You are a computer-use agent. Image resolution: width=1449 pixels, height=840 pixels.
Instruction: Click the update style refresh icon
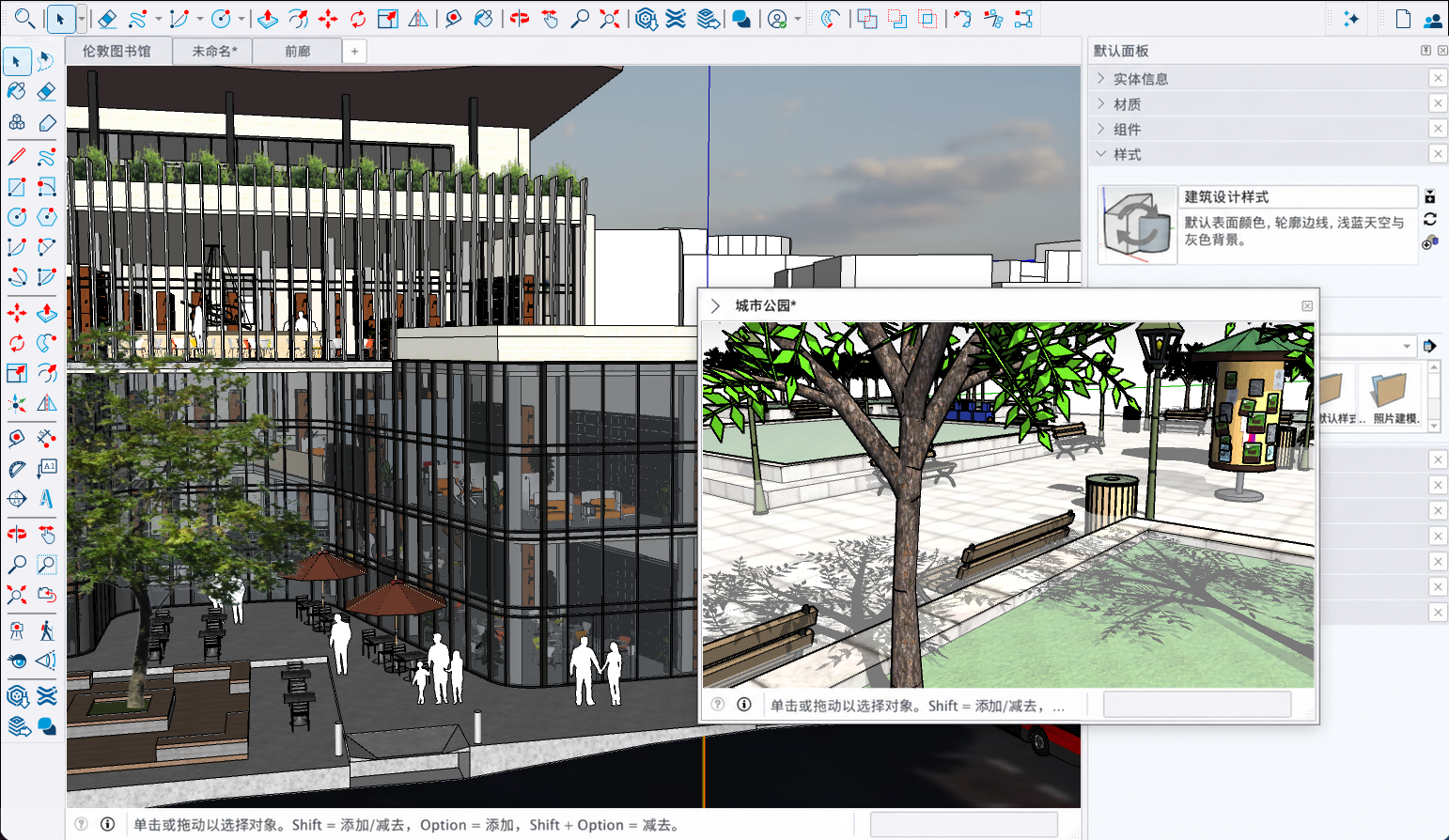1430,219
